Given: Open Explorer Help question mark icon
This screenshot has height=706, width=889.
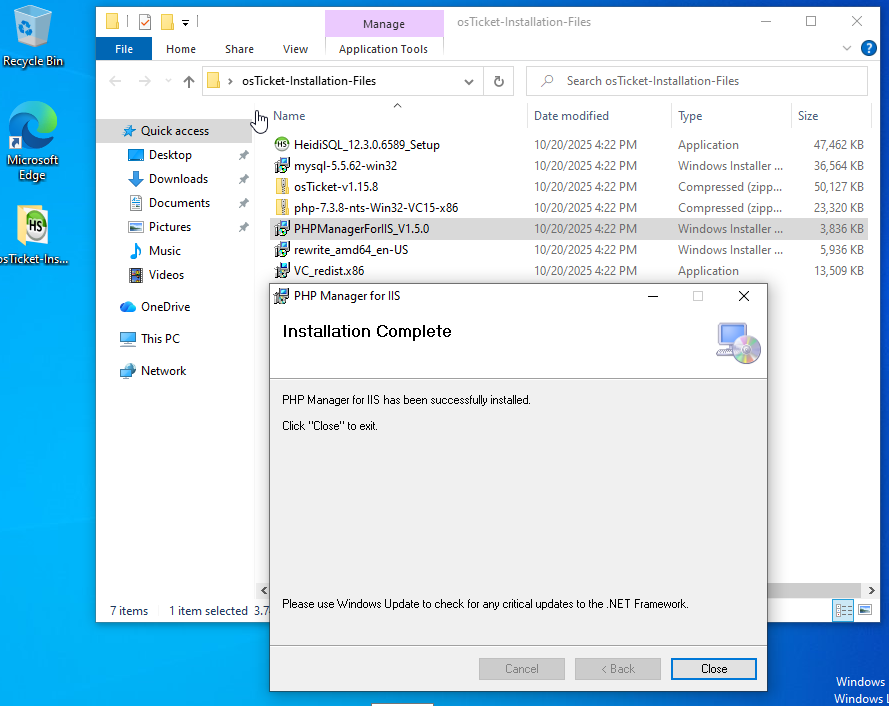Looking at the screenshot, I should (x=868, y=49).
